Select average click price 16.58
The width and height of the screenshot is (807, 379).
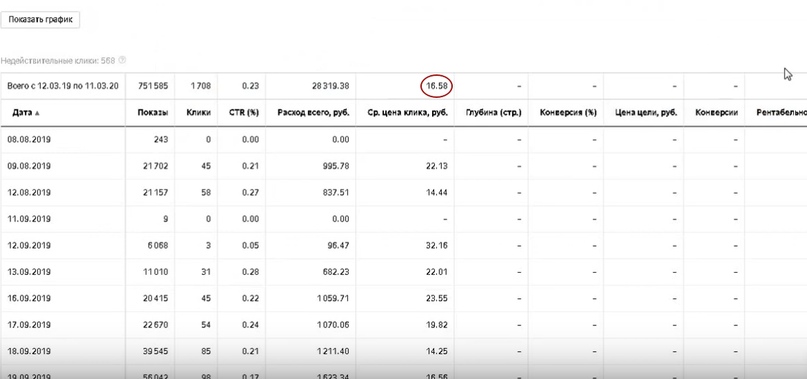437,87
